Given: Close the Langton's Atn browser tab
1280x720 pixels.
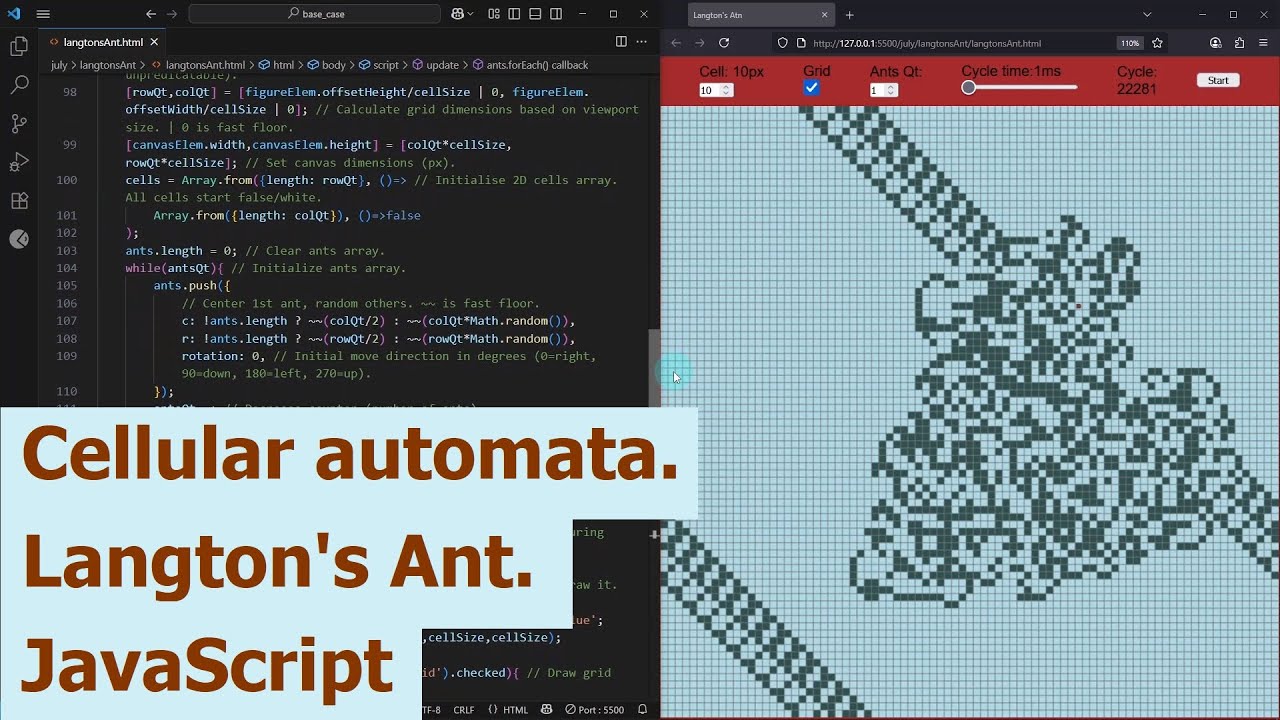Looking at the screenshot, I should (x=825, y=15).
